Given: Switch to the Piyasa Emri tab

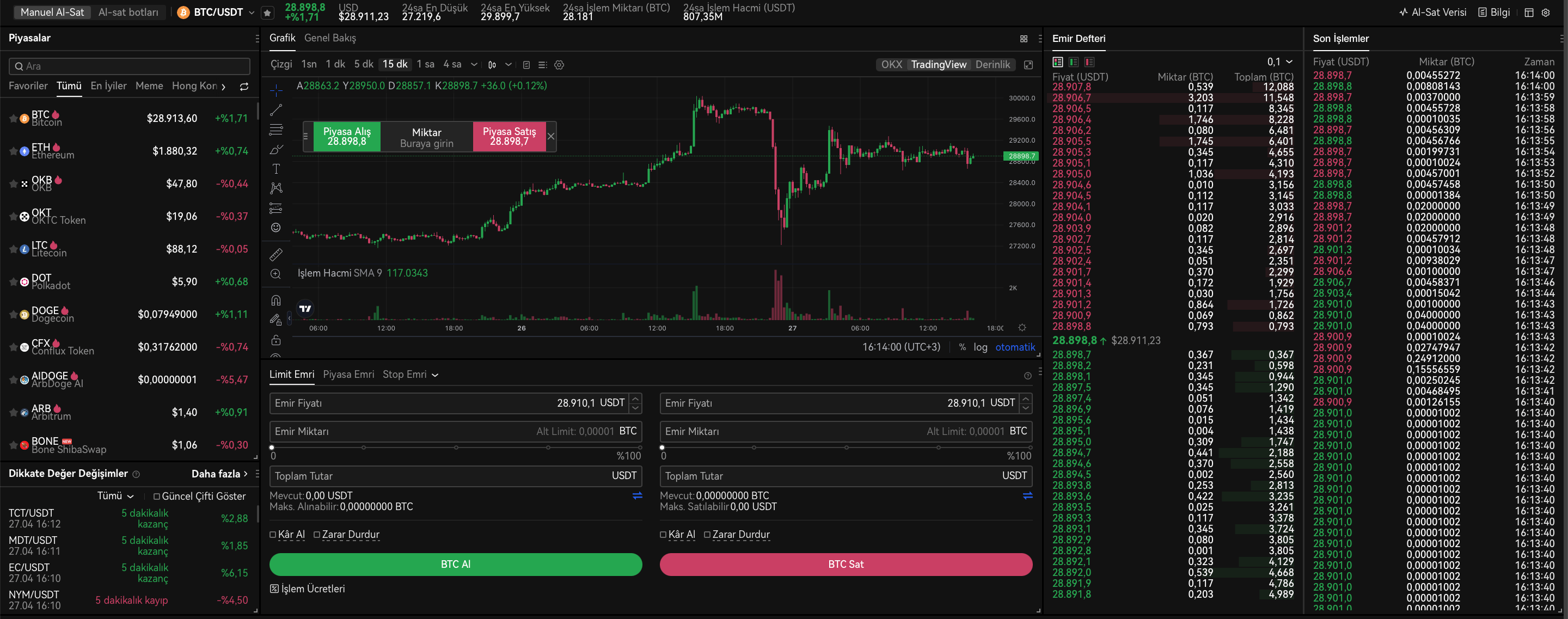Looking at the screenshot, I should click(x=348, y=375).
